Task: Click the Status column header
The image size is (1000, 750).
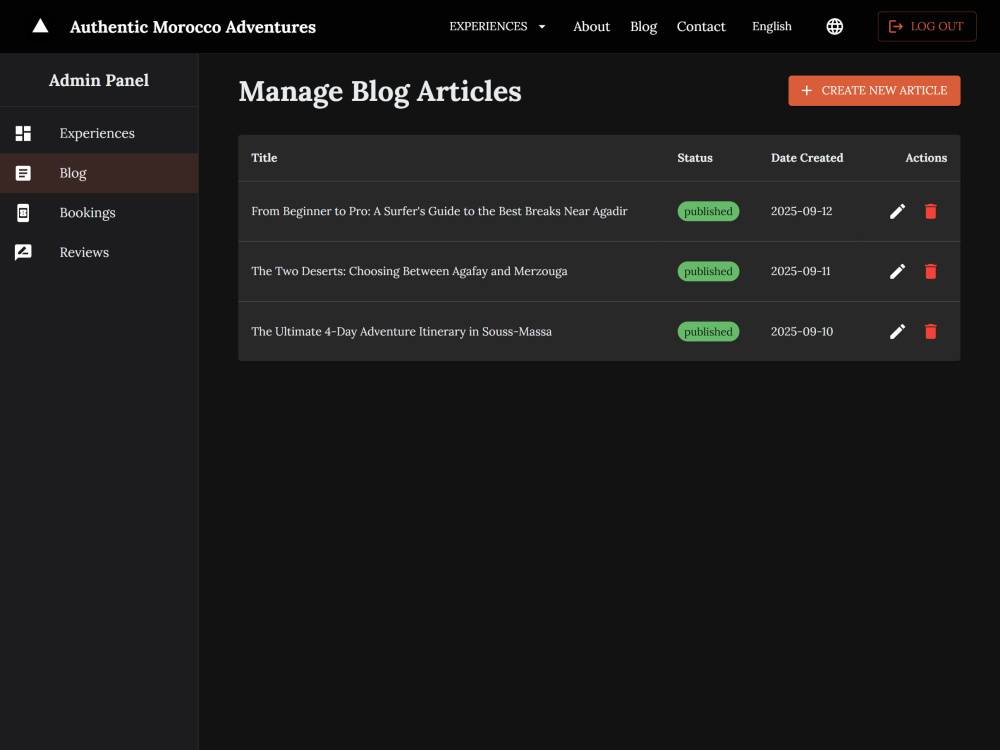Action: [x=695, y=158]
